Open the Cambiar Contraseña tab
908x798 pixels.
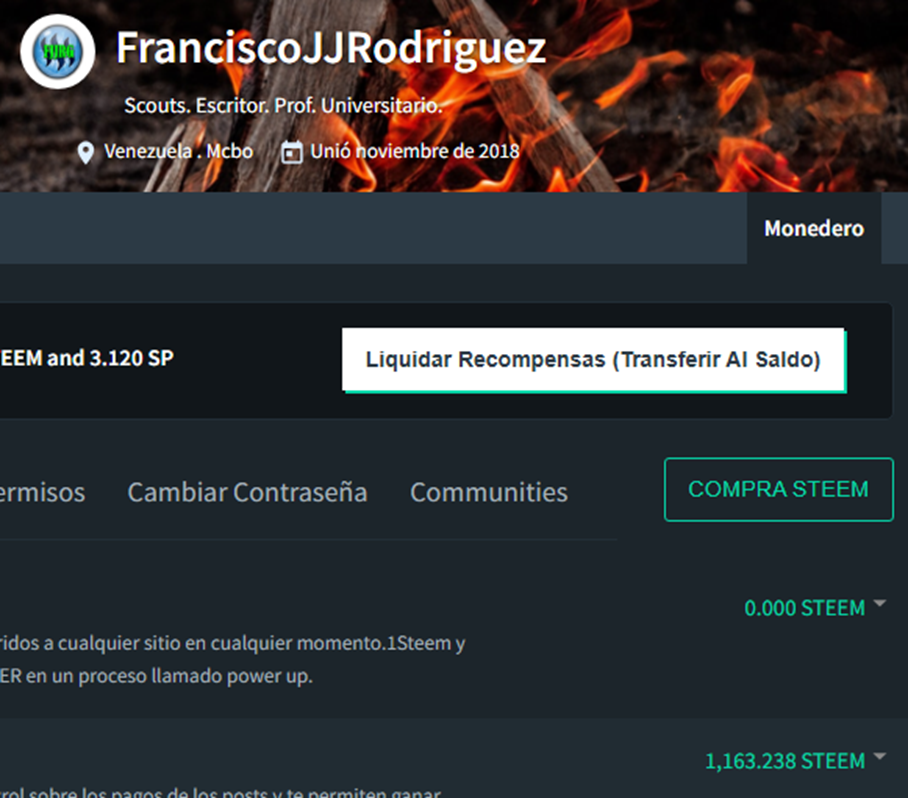tap(247, 492)
